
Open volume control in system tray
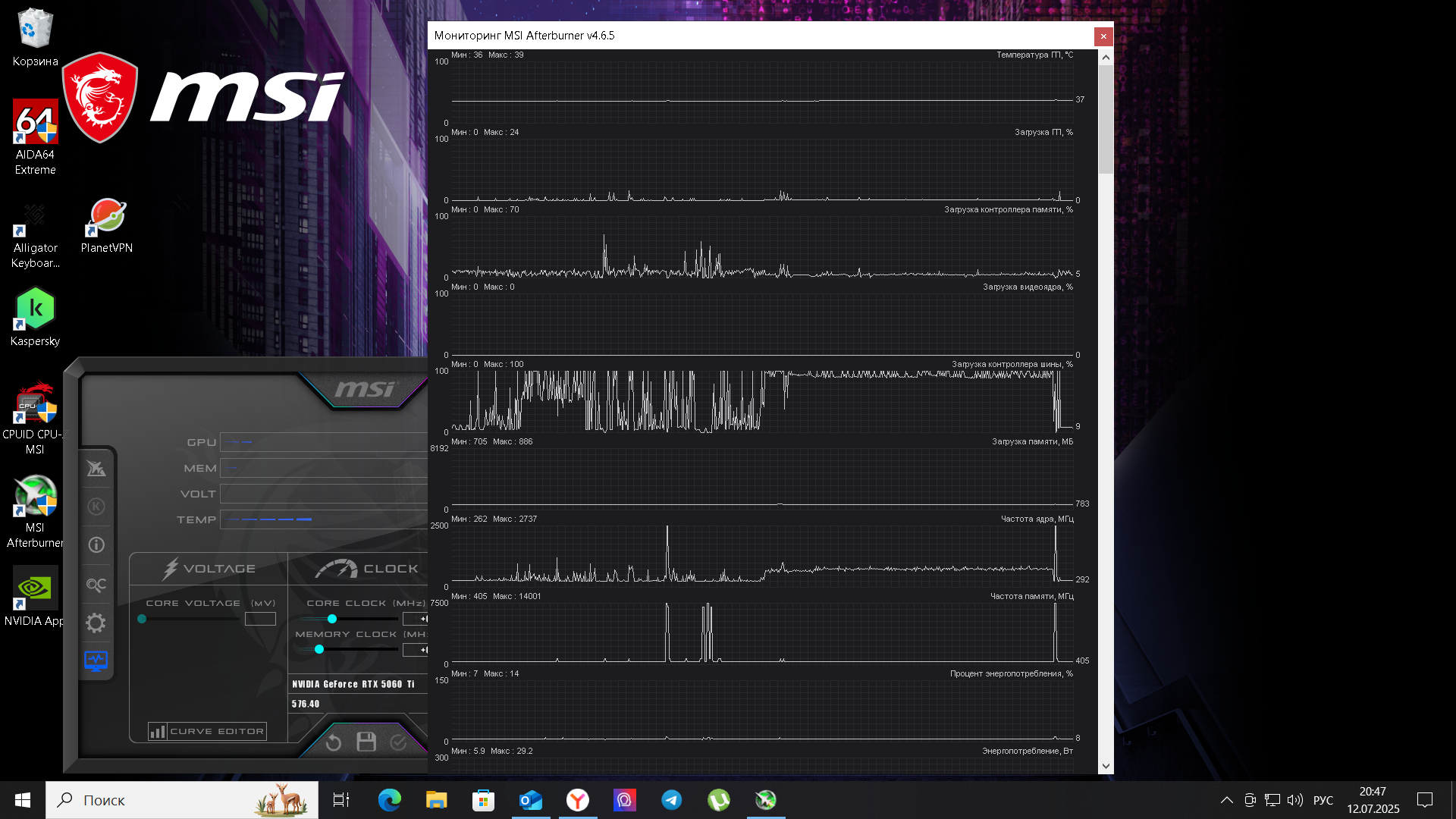(x=1295, y=800)
